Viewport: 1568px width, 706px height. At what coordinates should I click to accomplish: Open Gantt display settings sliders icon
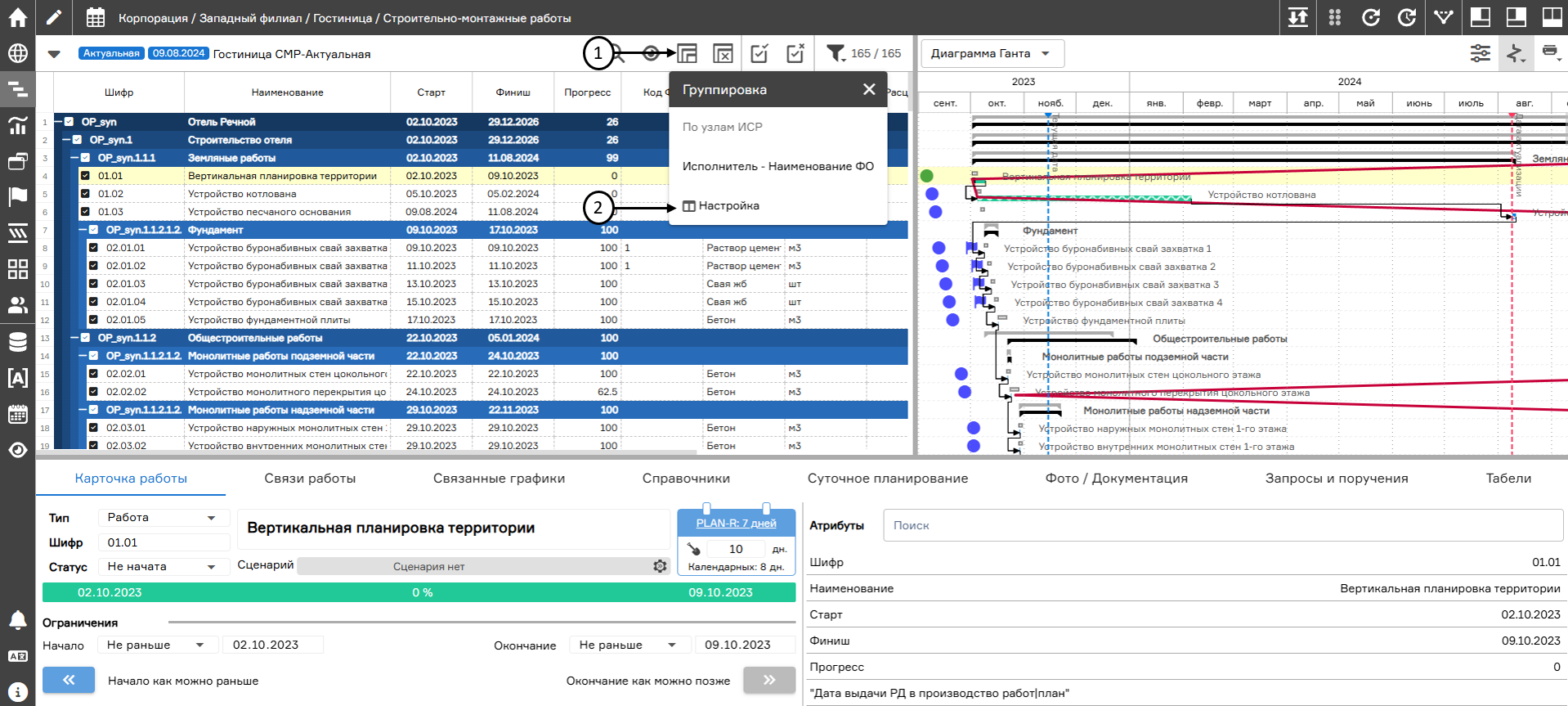click(1481, 54)
